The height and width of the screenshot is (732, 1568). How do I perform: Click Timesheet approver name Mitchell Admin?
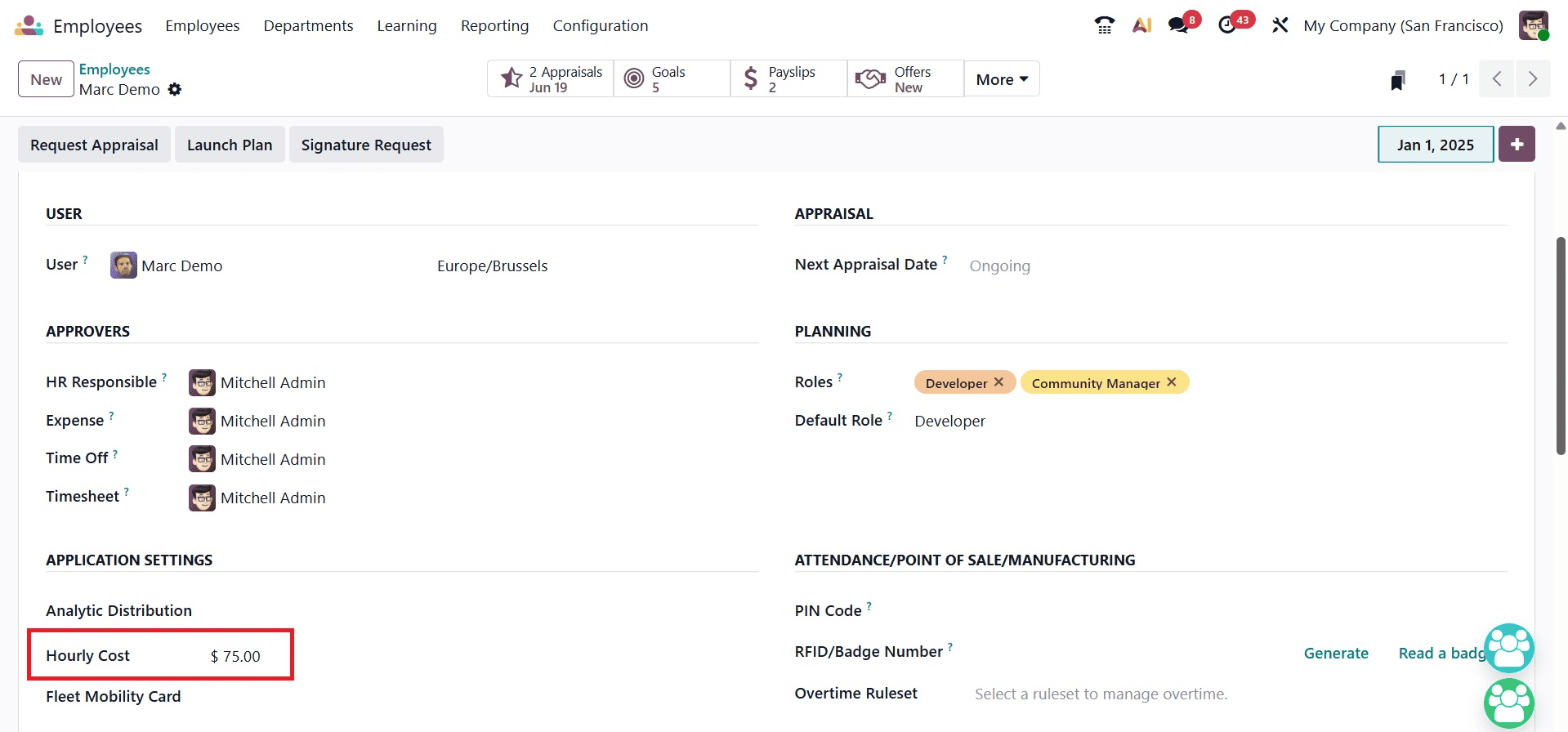[273, 498]
